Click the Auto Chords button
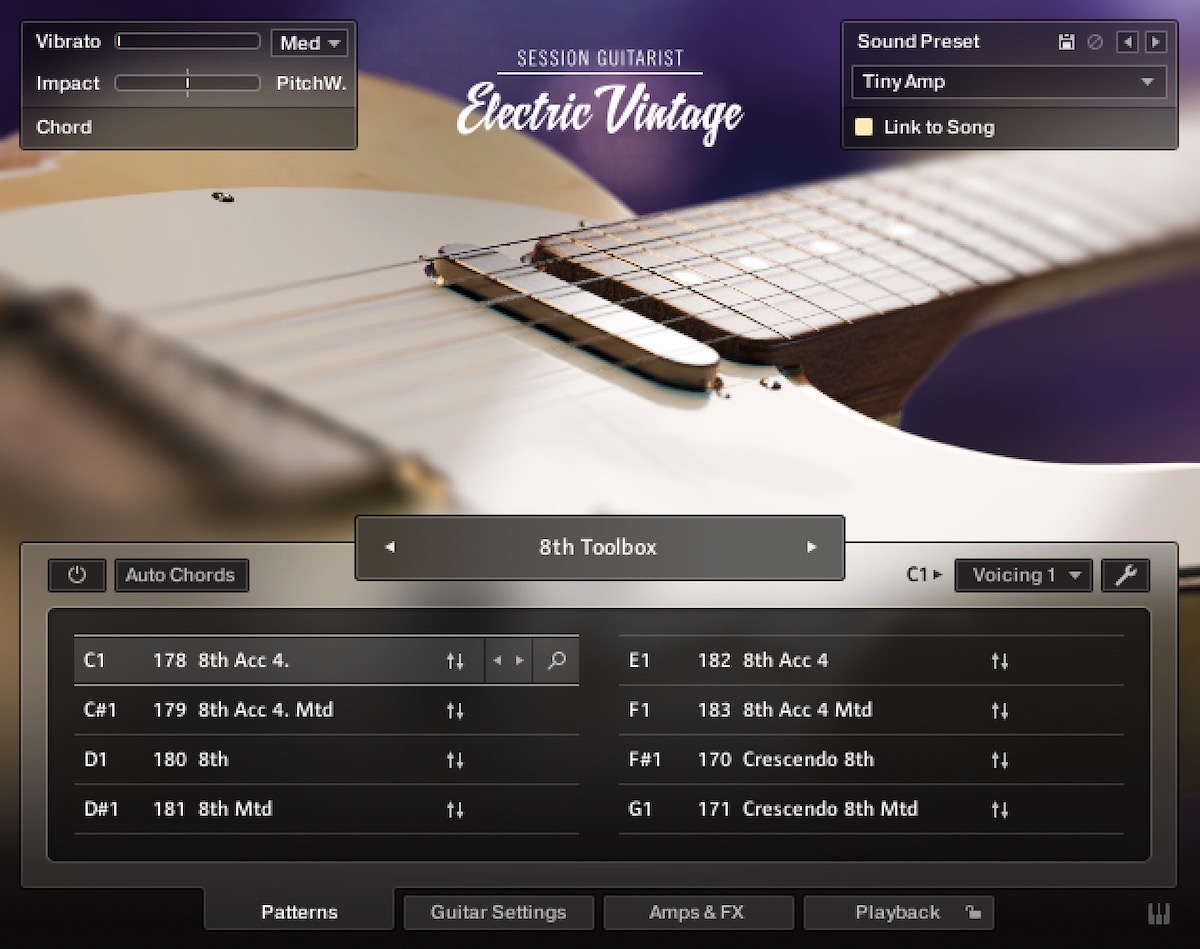This screenshot has height=949, width=1200. (181, 575)
